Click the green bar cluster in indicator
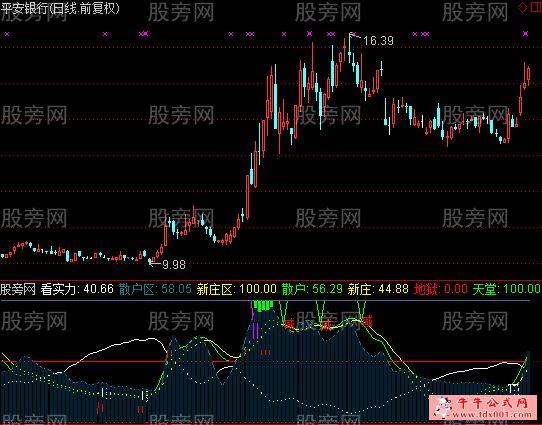 [x=263, y=306]
